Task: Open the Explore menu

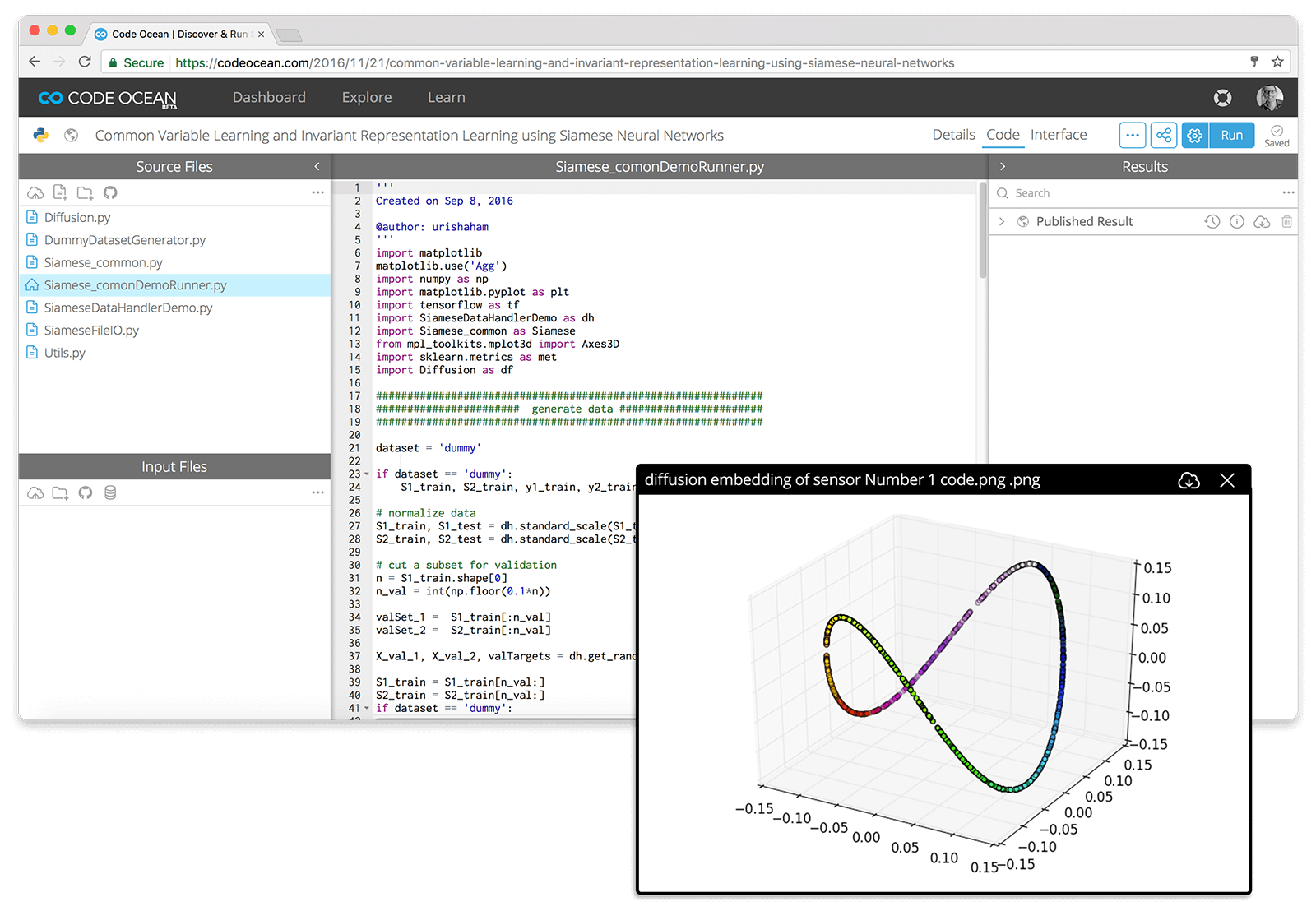Action: 366,97
